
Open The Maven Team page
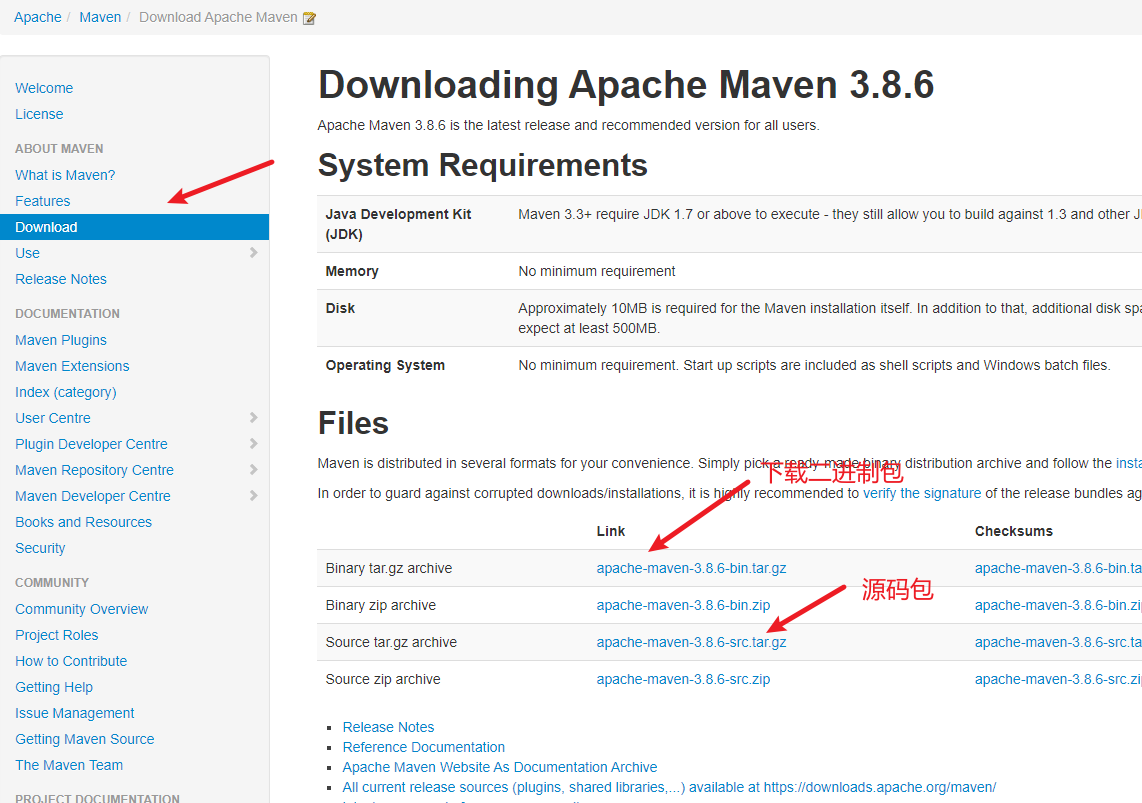tap(69, 765)
